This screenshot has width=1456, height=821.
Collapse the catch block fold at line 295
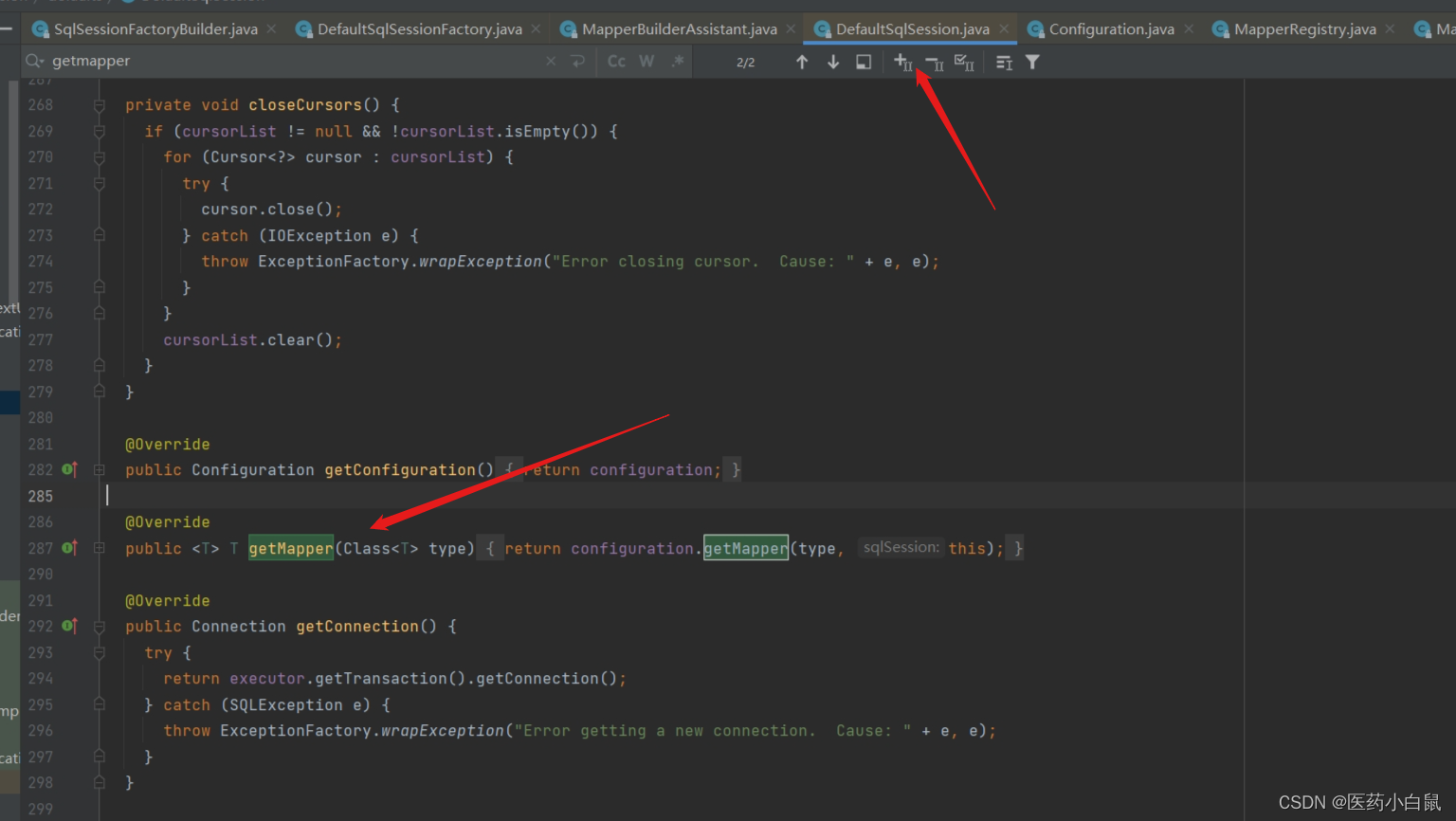(x=100, y=704)
